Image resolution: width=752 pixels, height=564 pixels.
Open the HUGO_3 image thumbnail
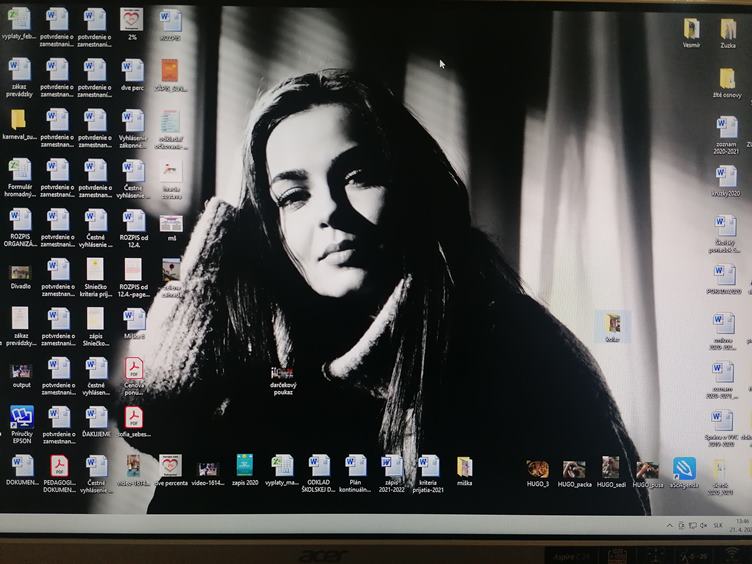538,469
